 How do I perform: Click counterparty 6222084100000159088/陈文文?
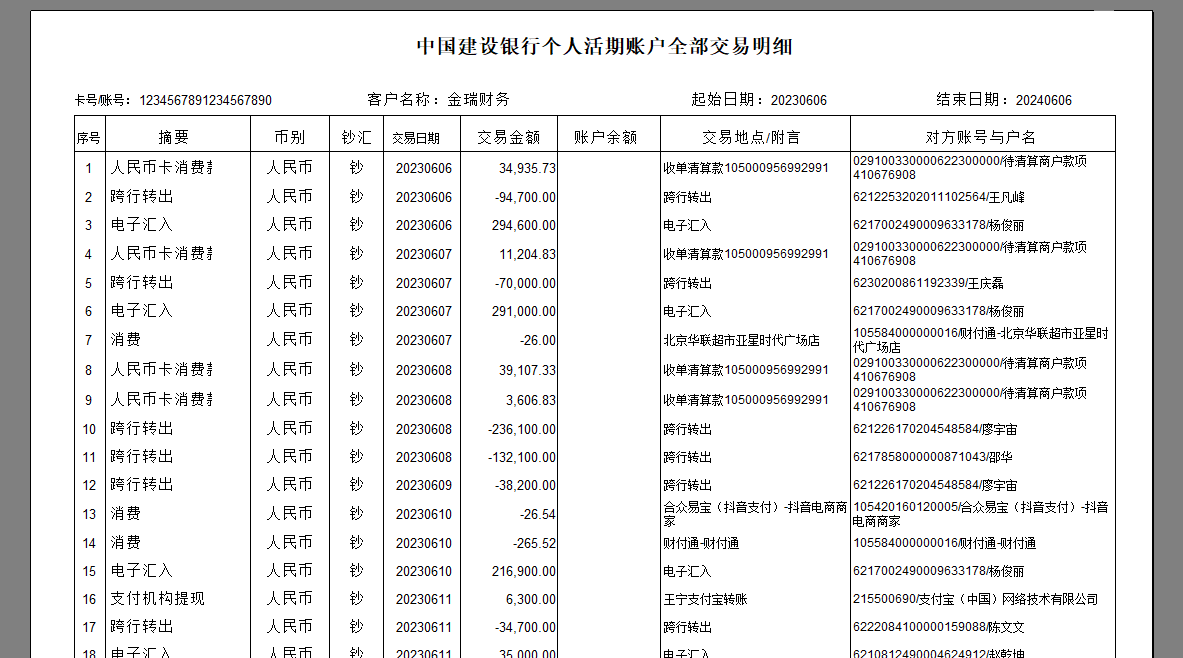click(x=939, y=627)
